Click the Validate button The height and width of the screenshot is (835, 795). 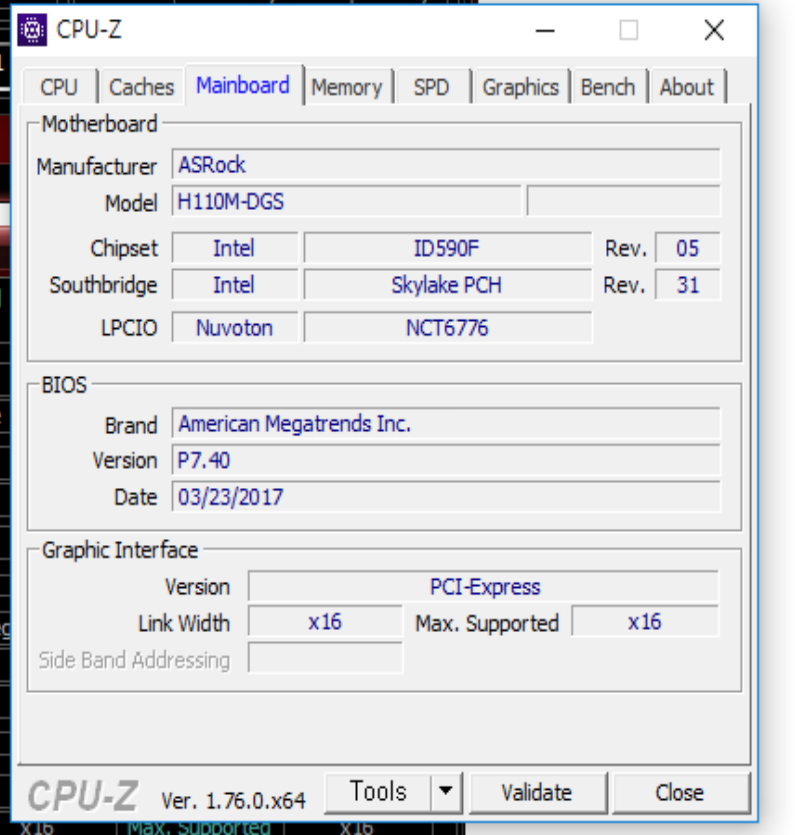tap(537, 793)
